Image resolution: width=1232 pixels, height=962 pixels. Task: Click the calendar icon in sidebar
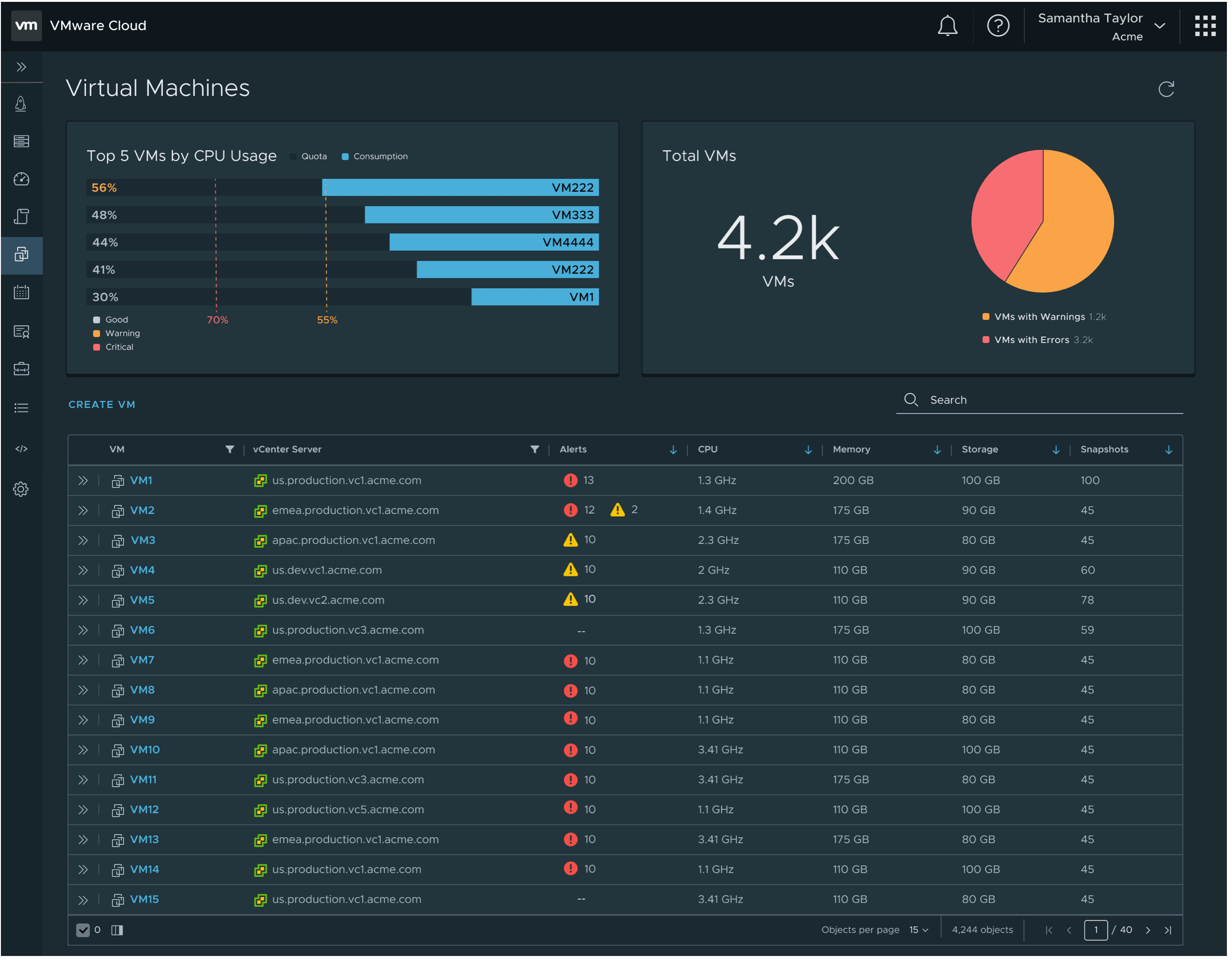[x=21, y=293]
